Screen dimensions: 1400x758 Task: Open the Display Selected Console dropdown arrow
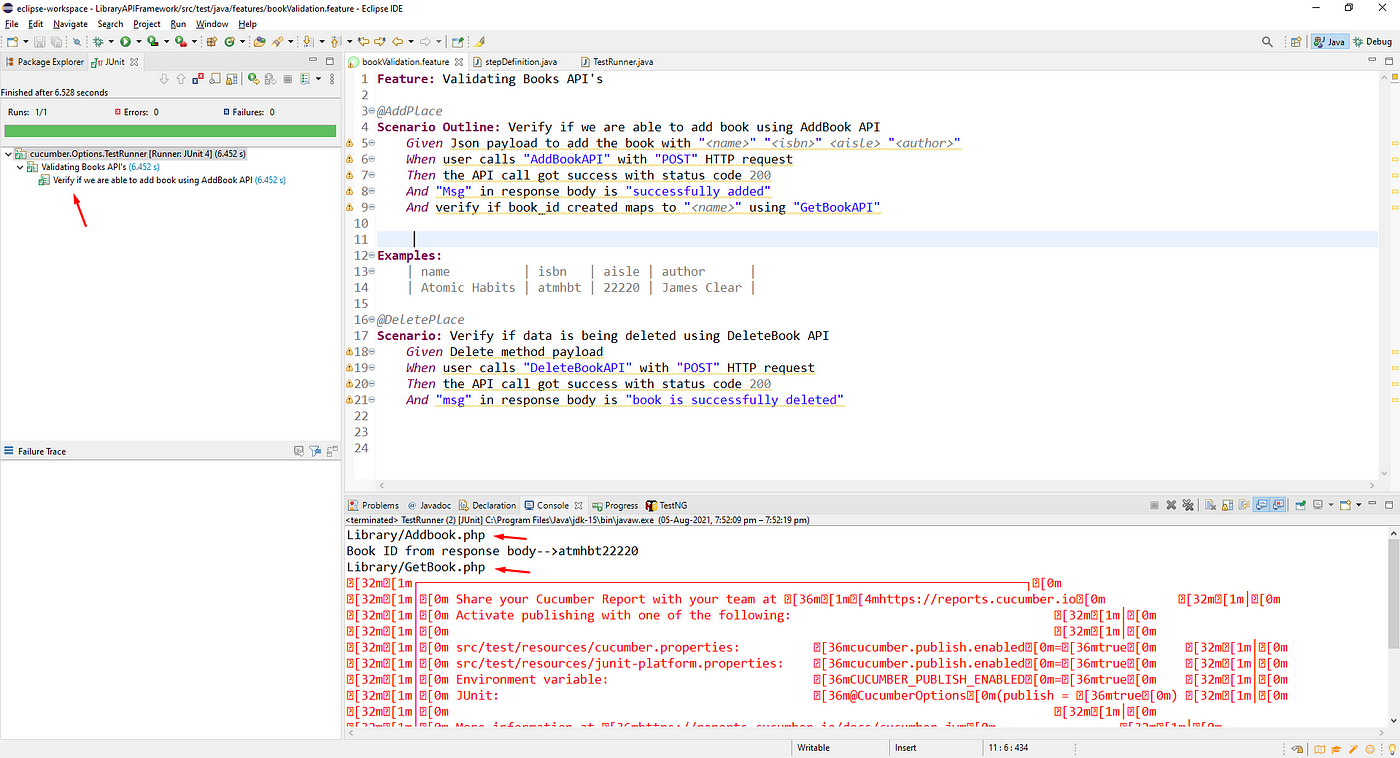tap(1331, 505)
